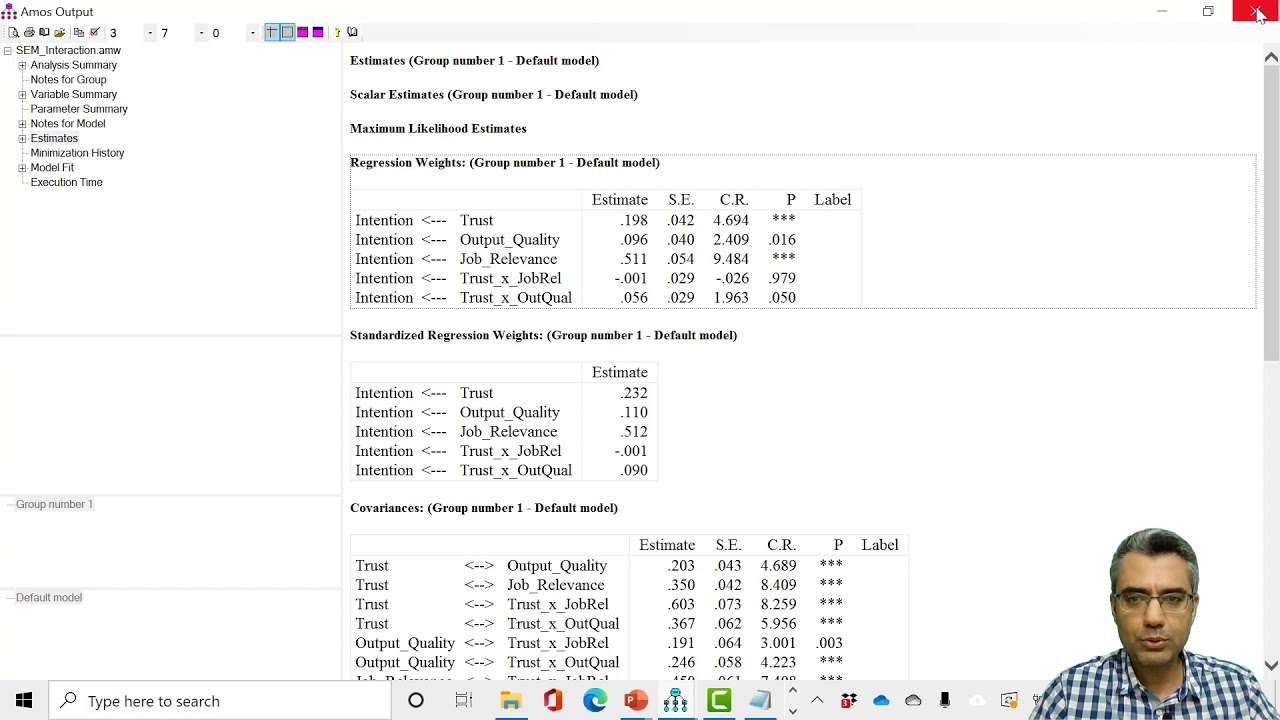Open PowerPoint from taskbar
The image size is (1280, 720).
click(x=636, y=701)
